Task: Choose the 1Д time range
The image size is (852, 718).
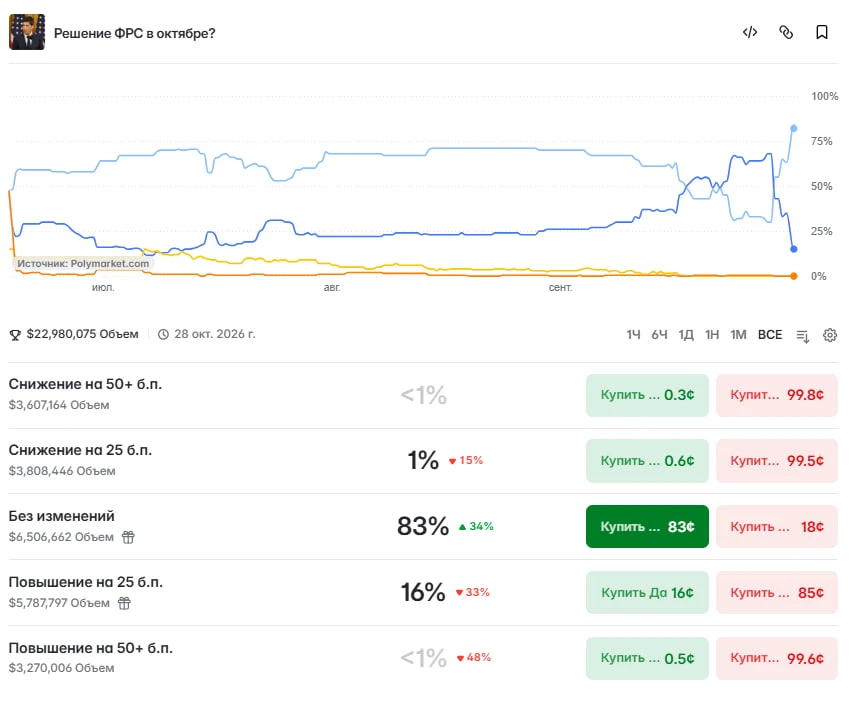Action: click(686, 335)
